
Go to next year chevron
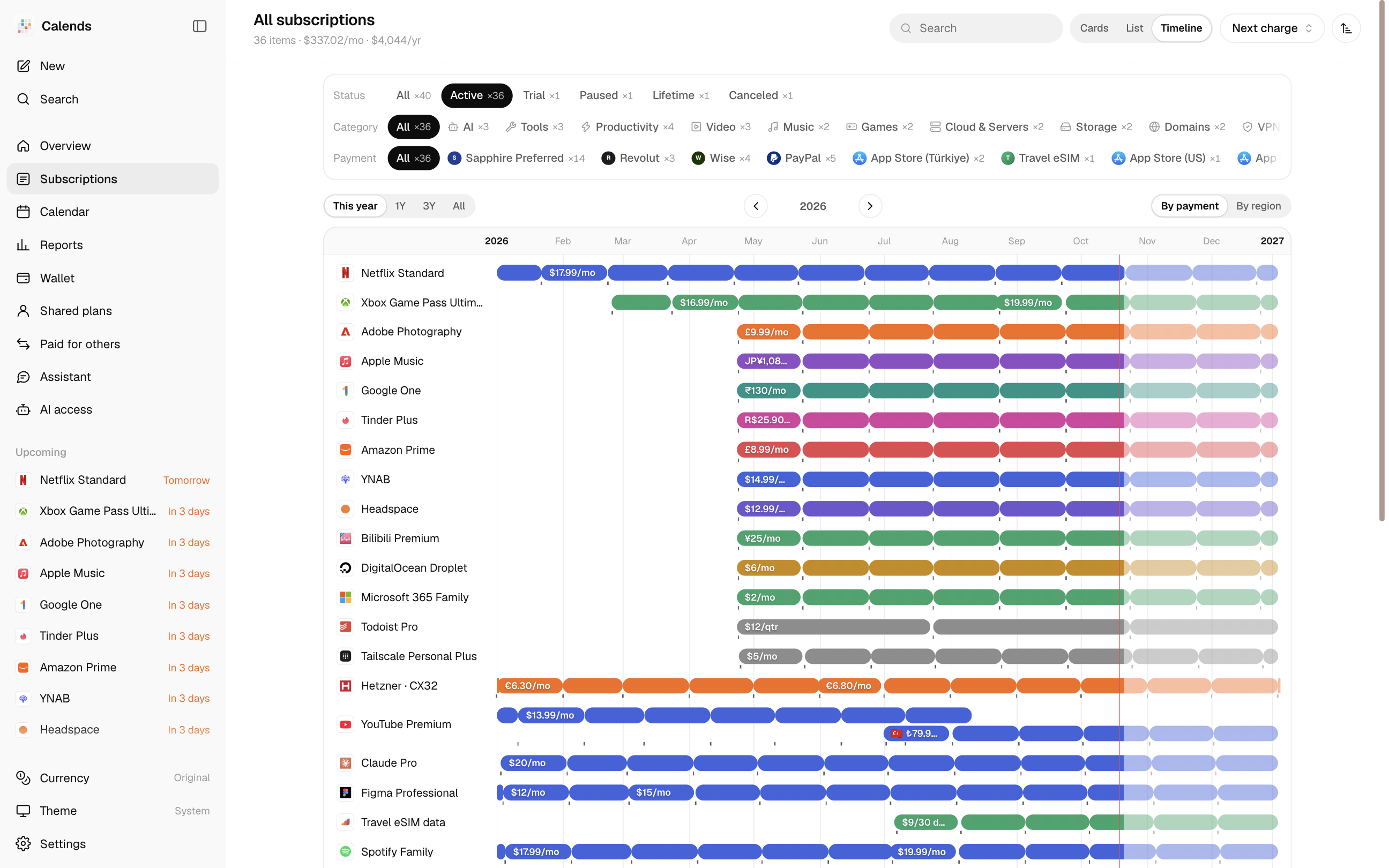(870, 206)
